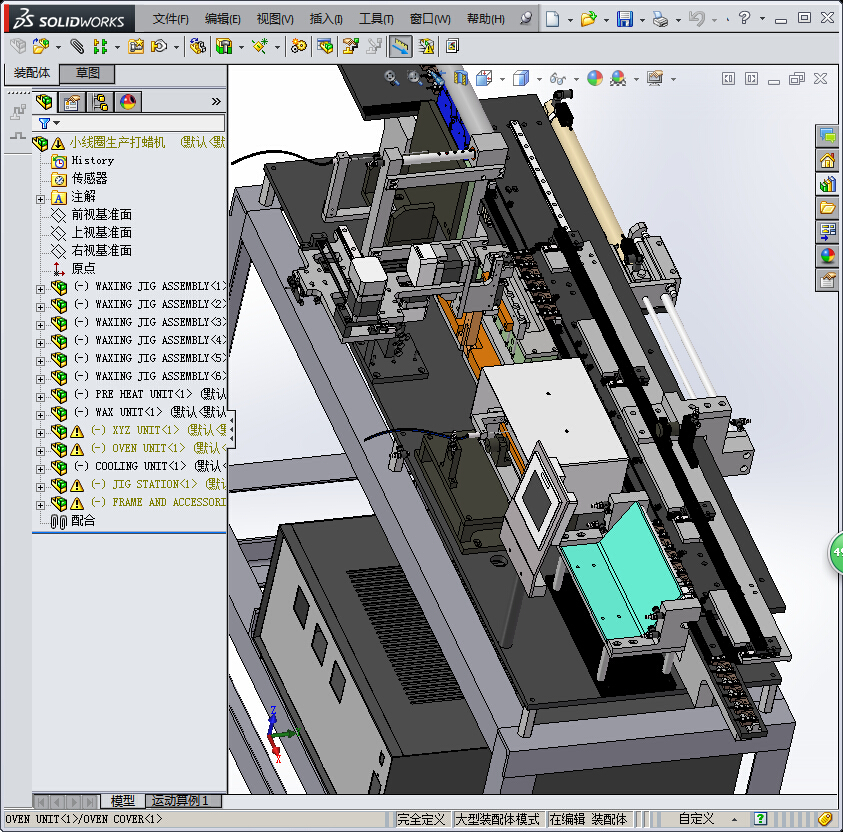Image resolution: width=843 pixels, height=832 pixels.
Task: Create a New Motion Study
Action: point(299,46)
